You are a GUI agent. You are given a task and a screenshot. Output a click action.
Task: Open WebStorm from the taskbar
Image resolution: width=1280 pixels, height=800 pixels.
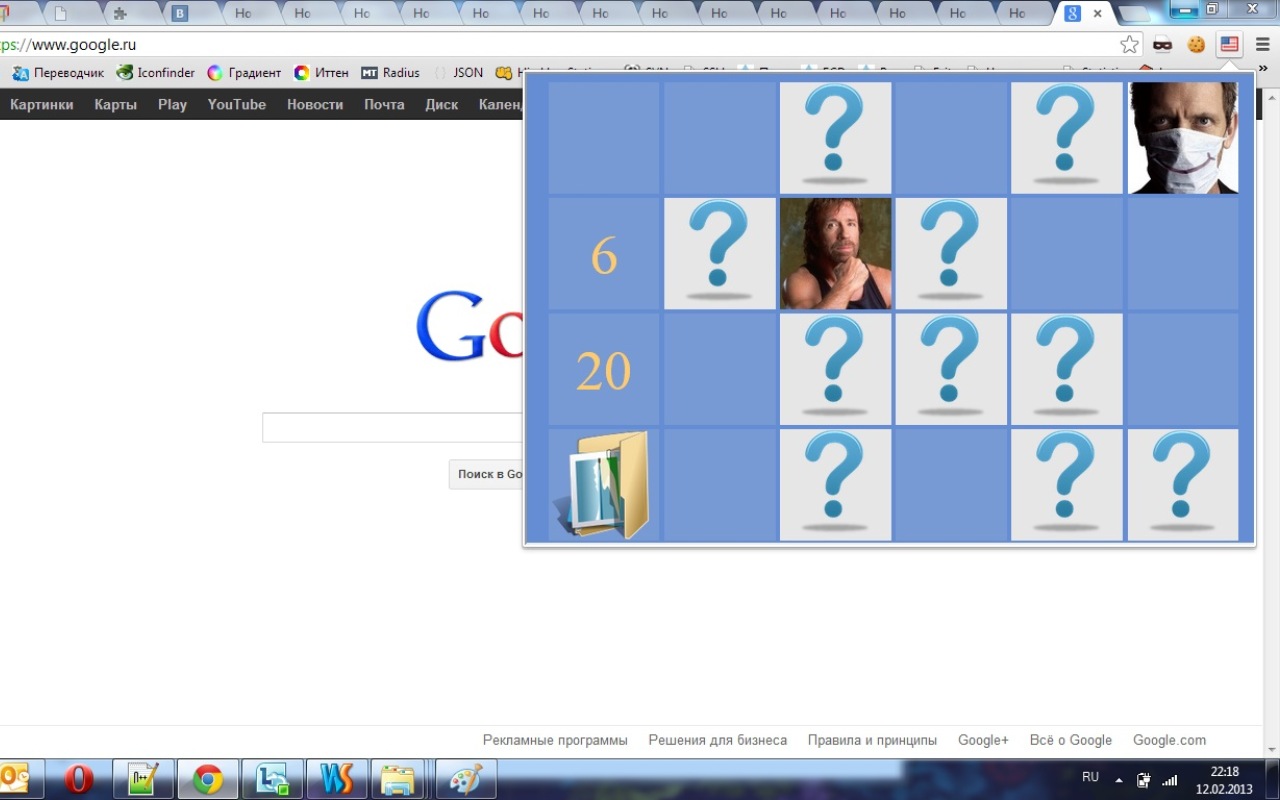(336, 778)
